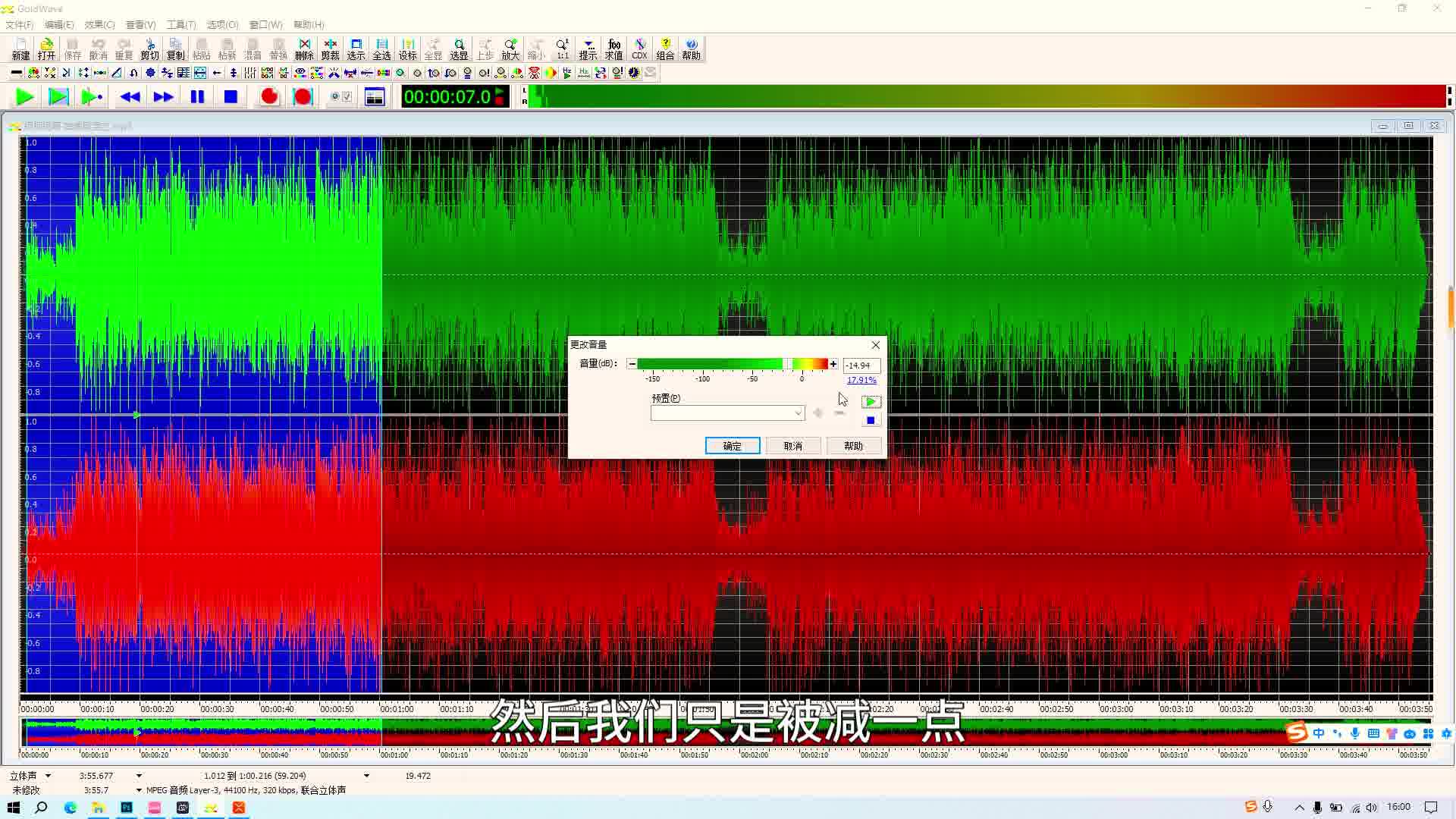This screenshot has width=1456, height=819.
Task: Restore 1:1 zoom with the 1:1 icon
Action: (x=562, y=49)
